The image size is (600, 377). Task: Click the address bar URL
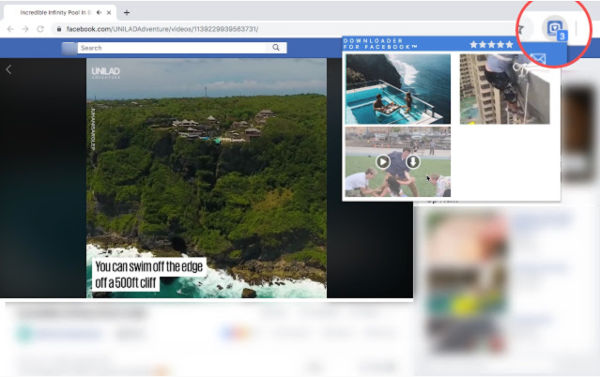[x=162, y=29]
